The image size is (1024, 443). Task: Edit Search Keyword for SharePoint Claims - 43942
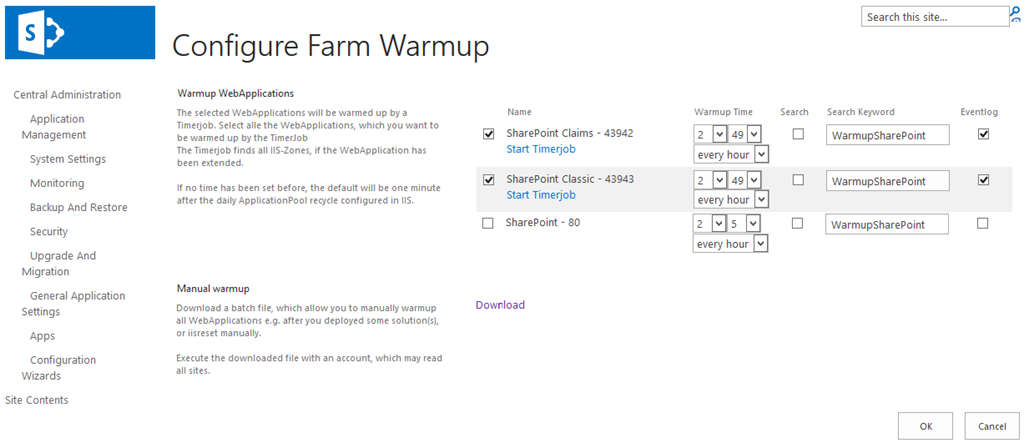(x=888, y=135)
